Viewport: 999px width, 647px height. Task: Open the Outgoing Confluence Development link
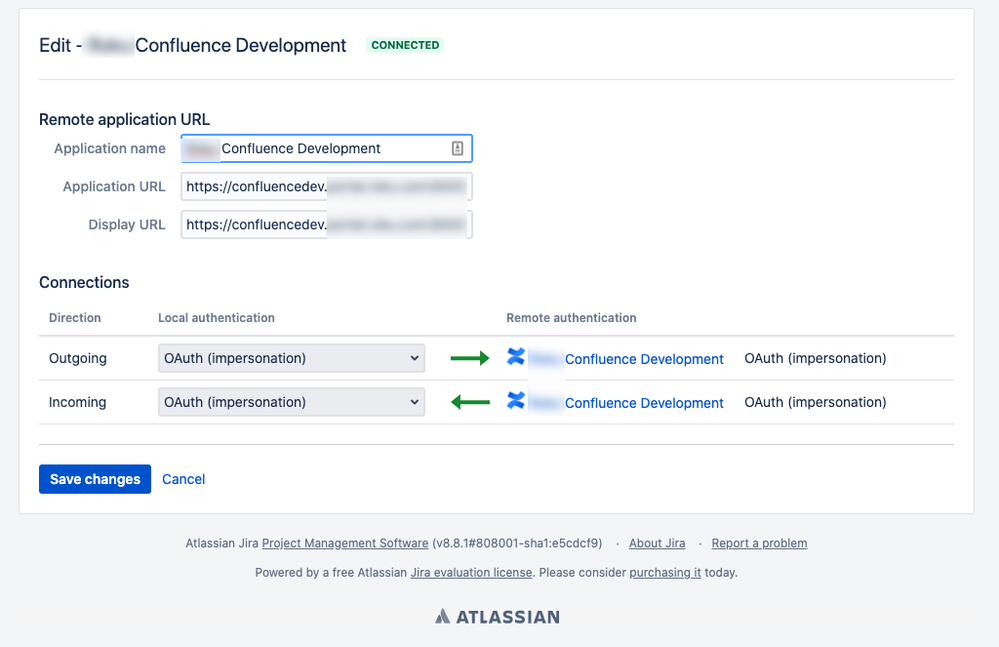(644, 359)
